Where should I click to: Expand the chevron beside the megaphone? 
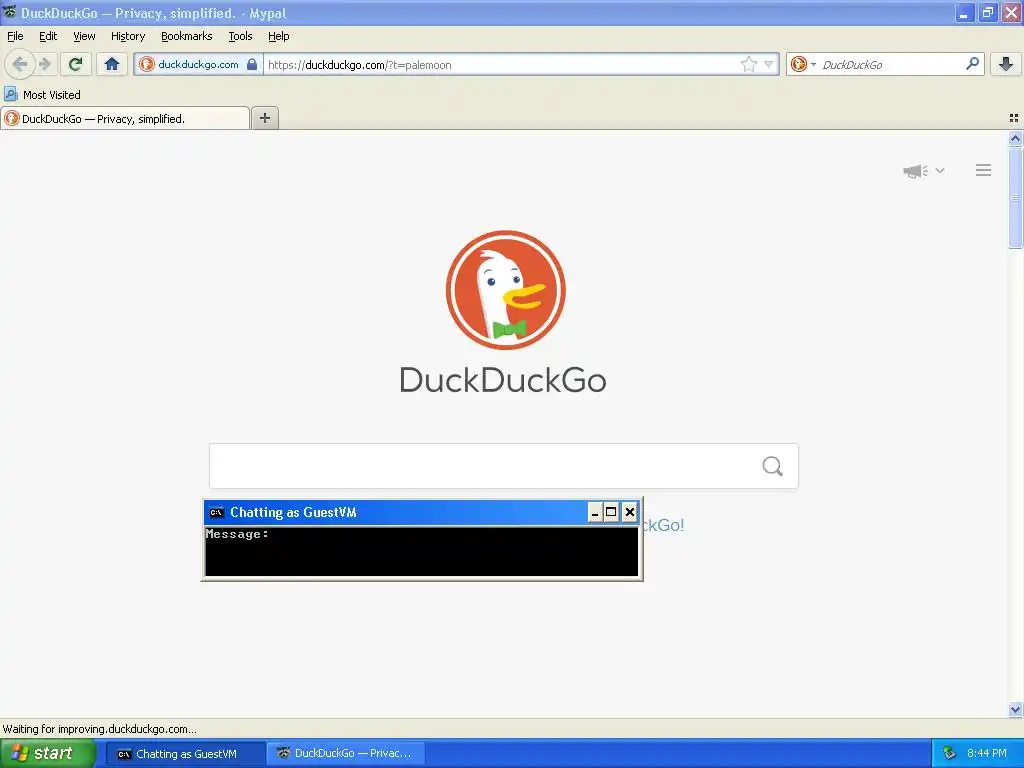click(x=940, y=170)
